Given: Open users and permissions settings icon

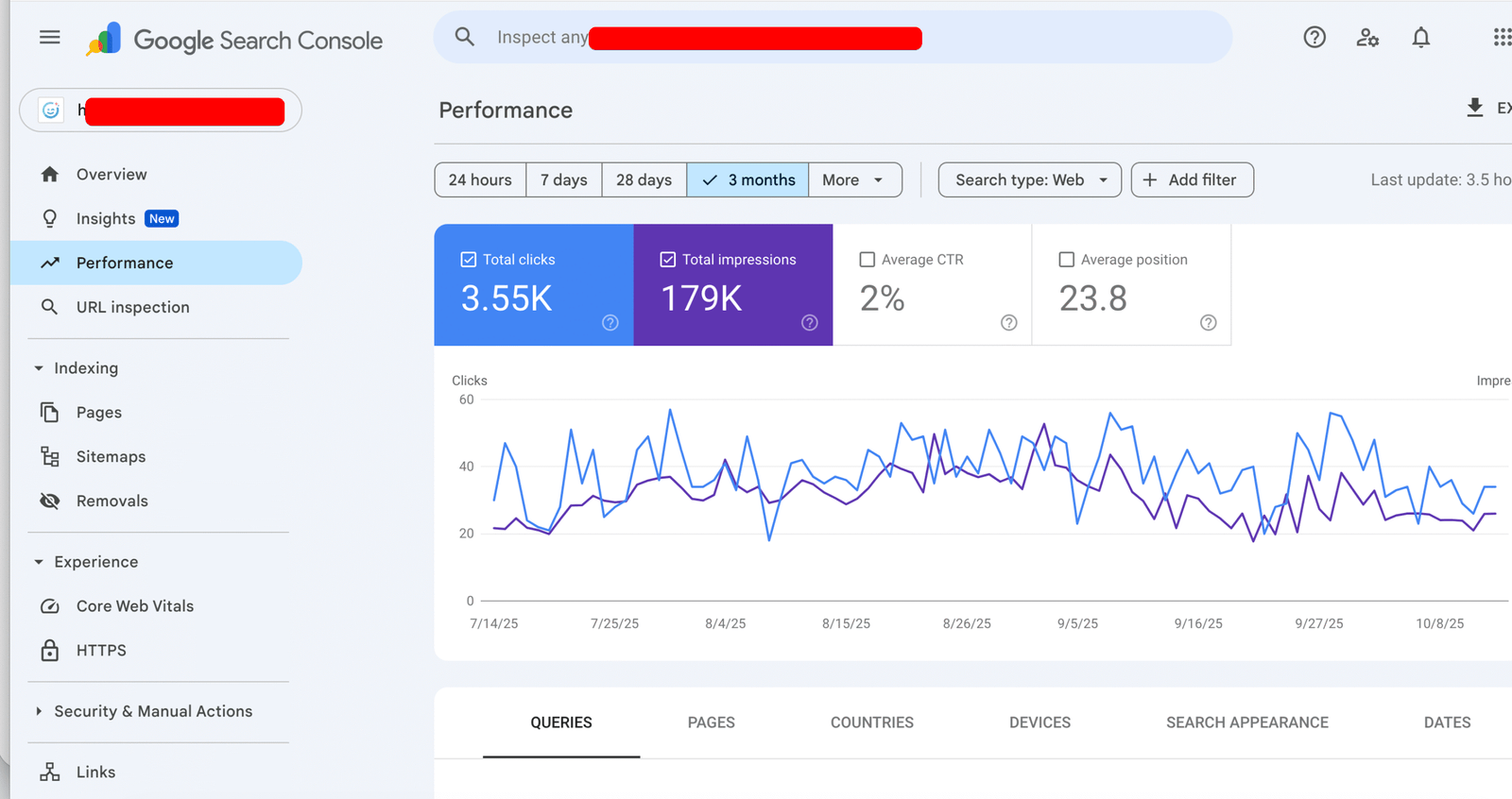Looking at the screenshot, I should [x=1366, y=38].
